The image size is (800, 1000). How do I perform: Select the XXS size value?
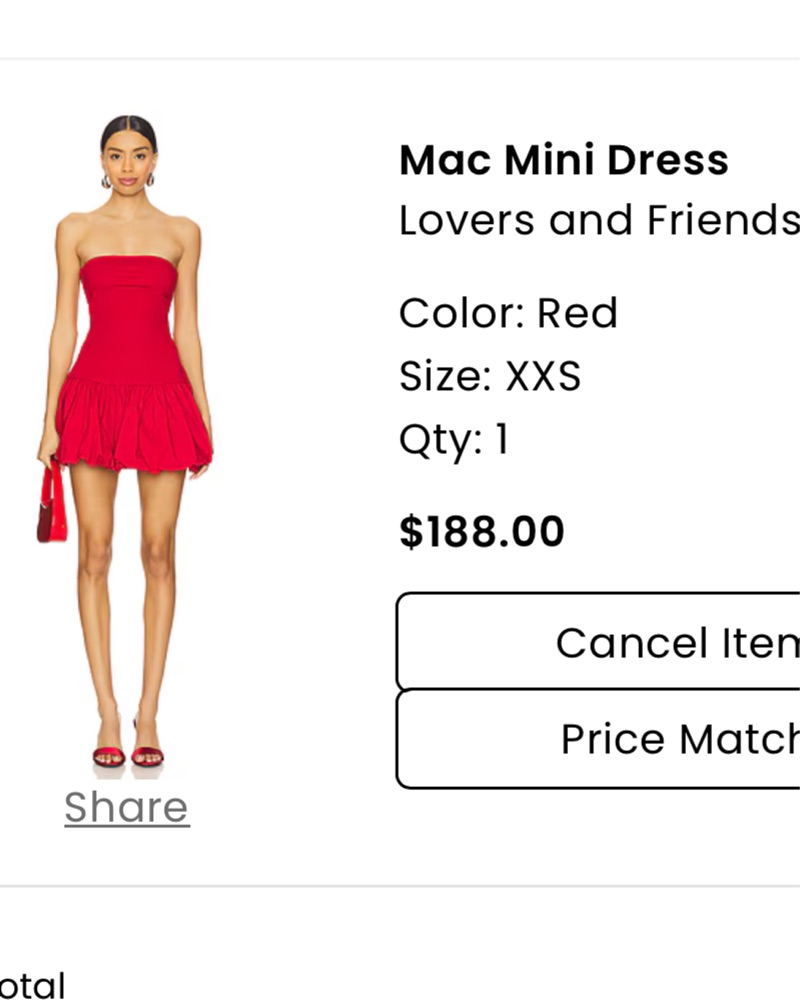tap(543, 377)
